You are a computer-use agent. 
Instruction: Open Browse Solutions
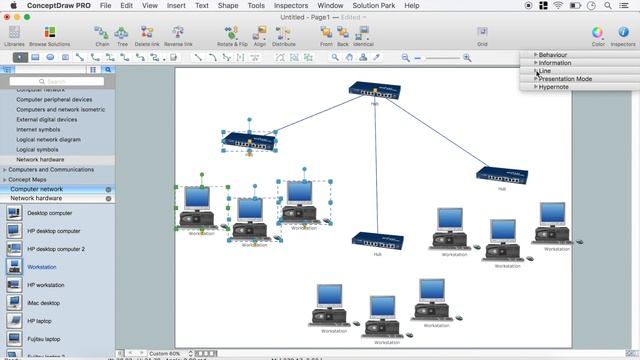[49, 36]
